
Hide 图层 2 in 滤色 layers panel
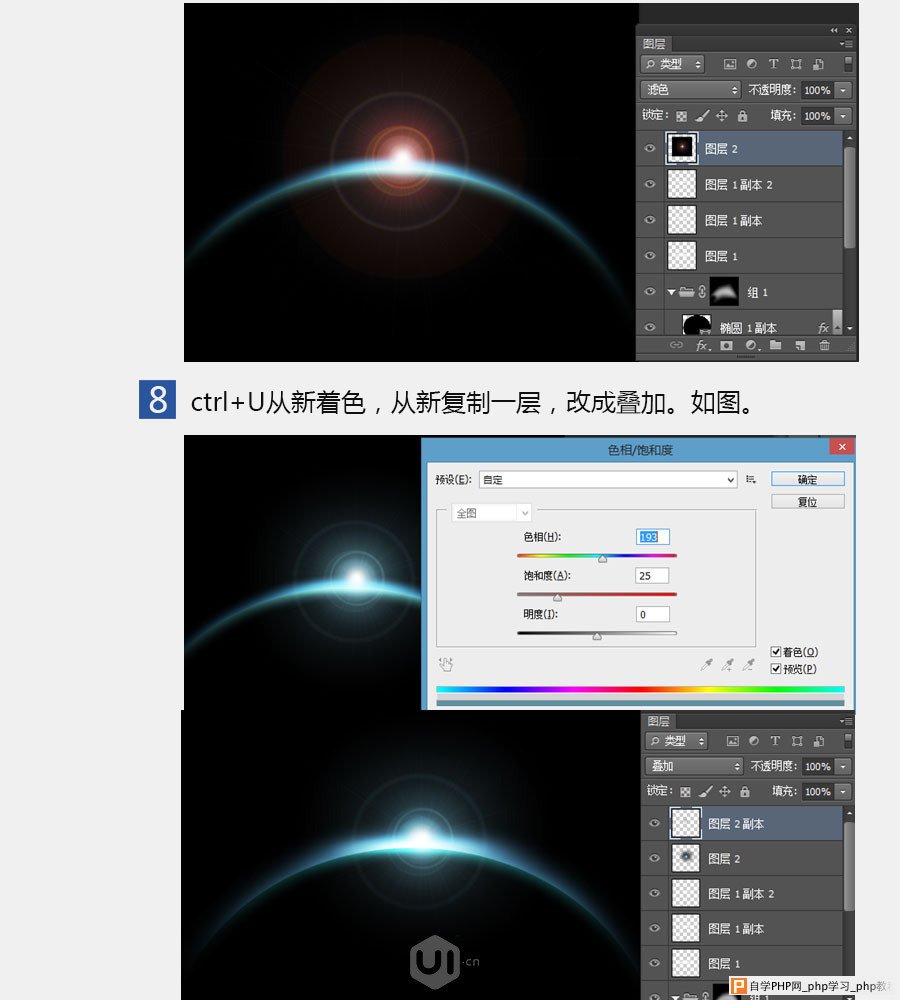[650, 148]
